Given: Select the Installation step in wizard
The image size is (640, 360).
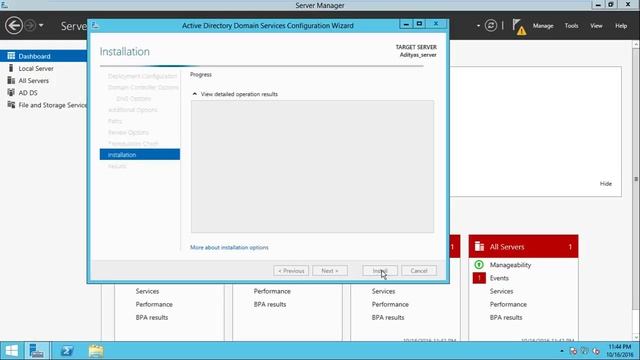Looking at the screenshot, I should pyautogui.click(x=140, y=154).
